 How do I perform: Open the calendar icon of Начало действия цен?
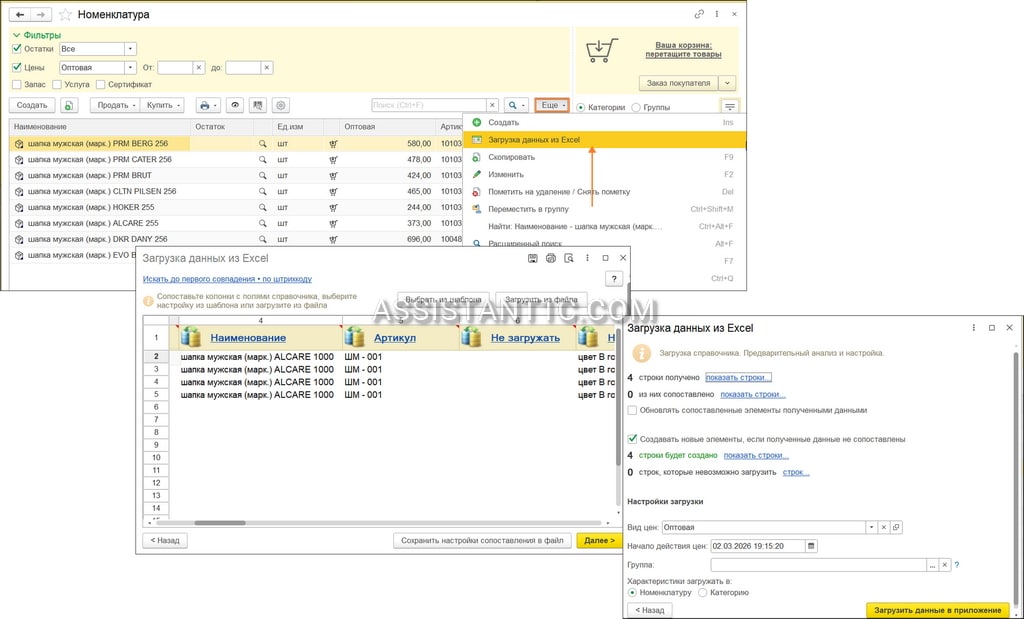tap(811, 546)
